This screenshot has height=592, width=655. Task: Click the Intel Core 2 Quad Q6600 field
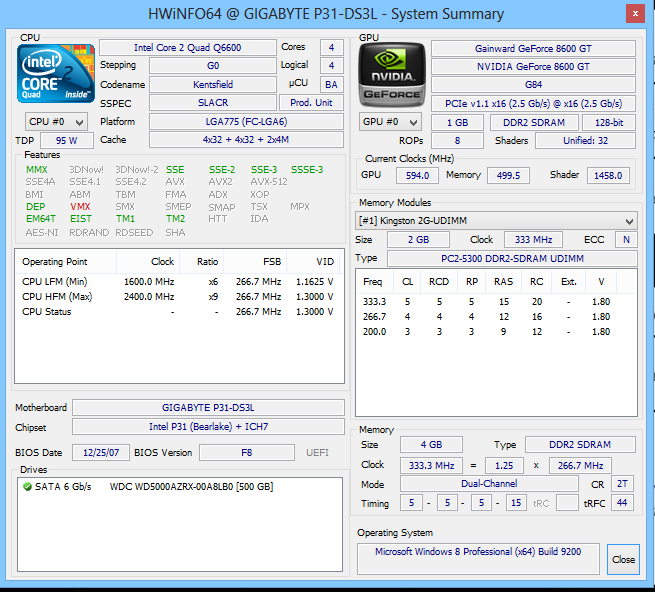point(188,48)
